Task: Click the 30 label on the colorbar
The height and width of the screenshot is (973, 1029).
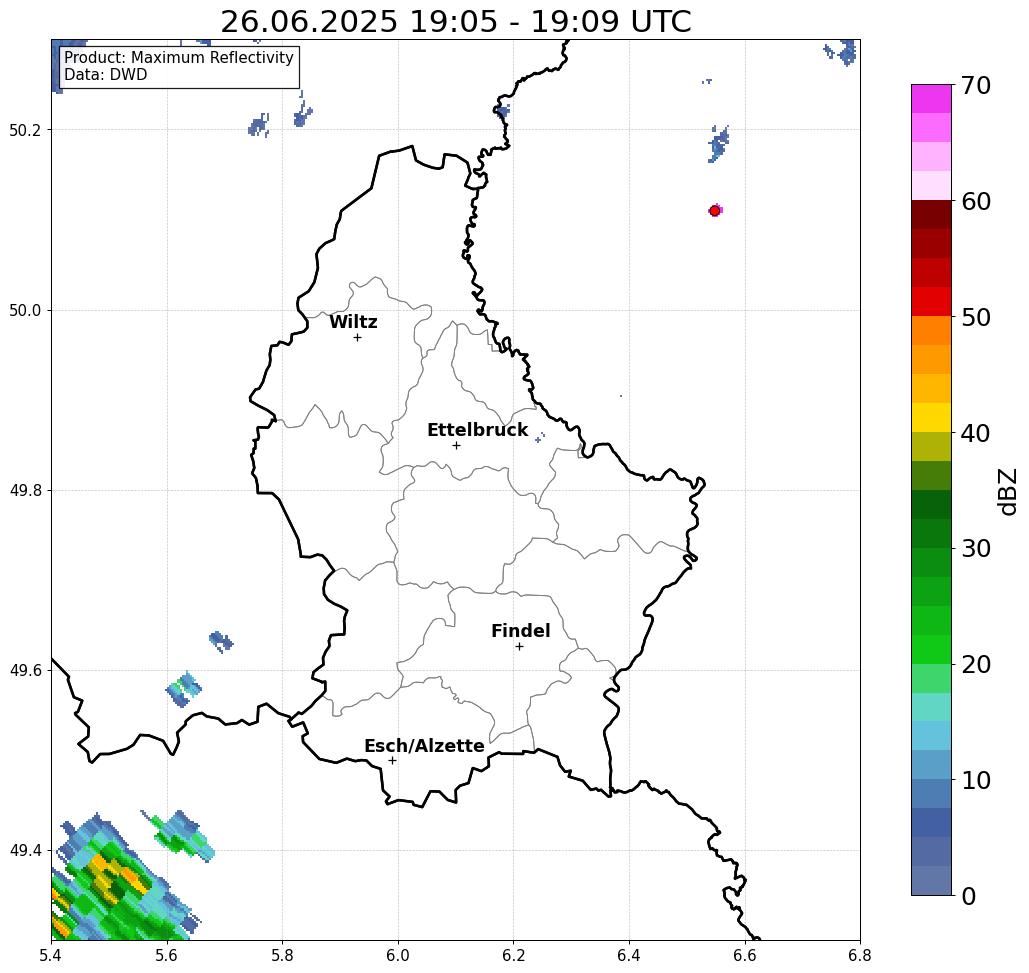Action: [976, 549]
